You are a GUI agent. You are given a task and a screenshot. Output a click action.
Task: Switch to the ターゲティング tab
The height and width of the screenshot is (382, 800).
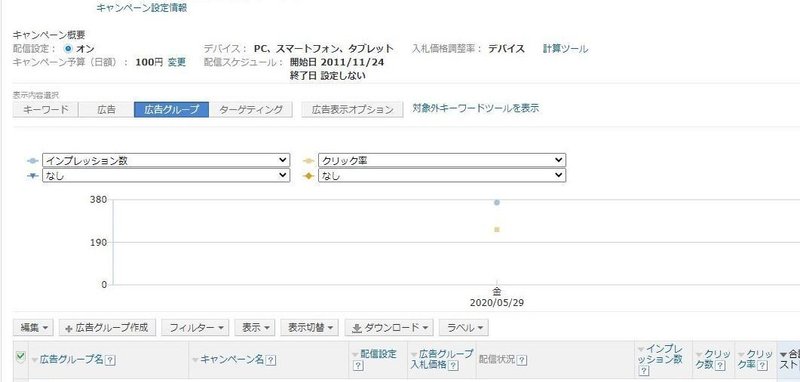click(251, 110)
